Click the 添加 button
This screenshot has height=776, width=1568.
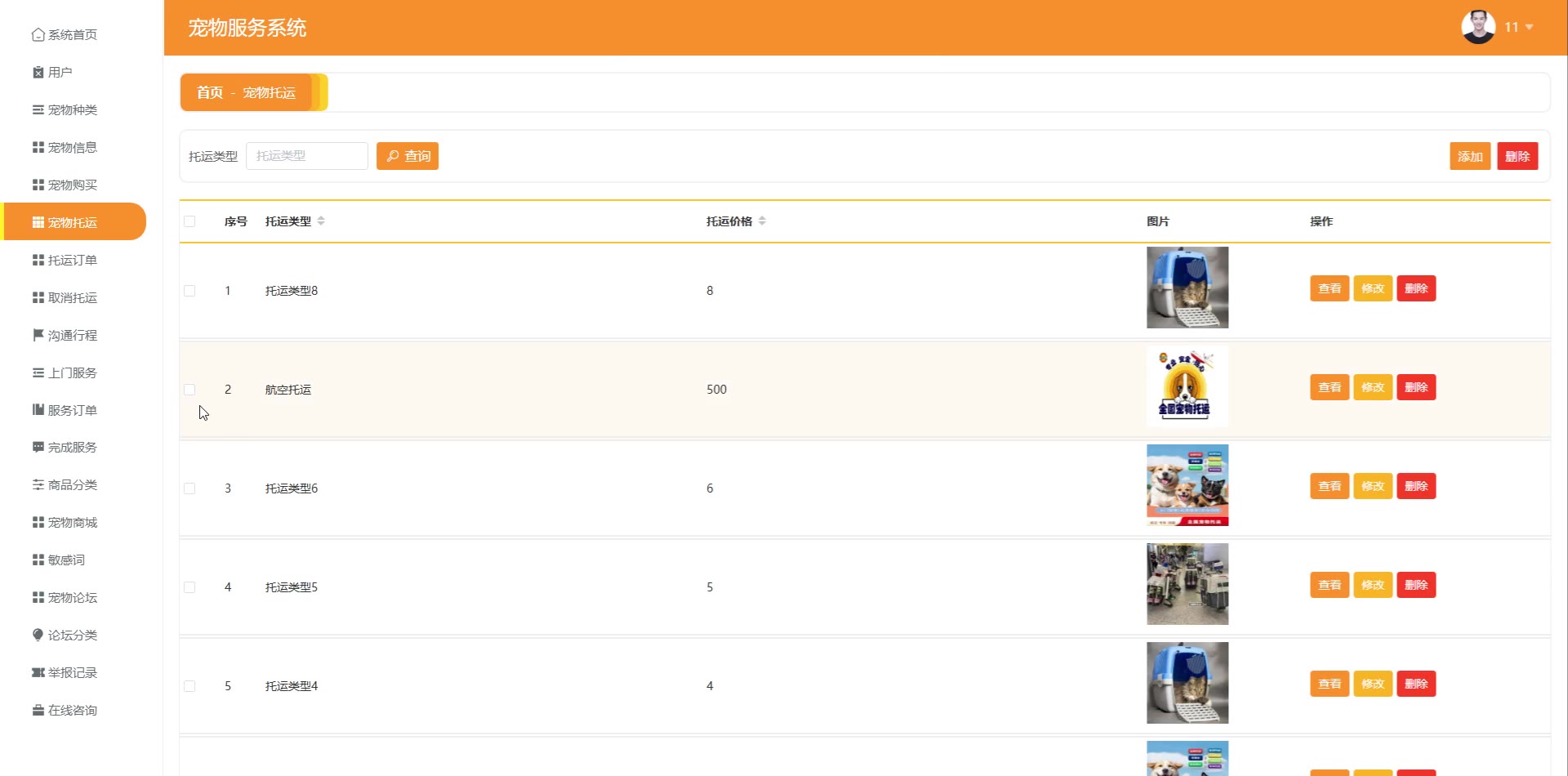pos(1470,156)
